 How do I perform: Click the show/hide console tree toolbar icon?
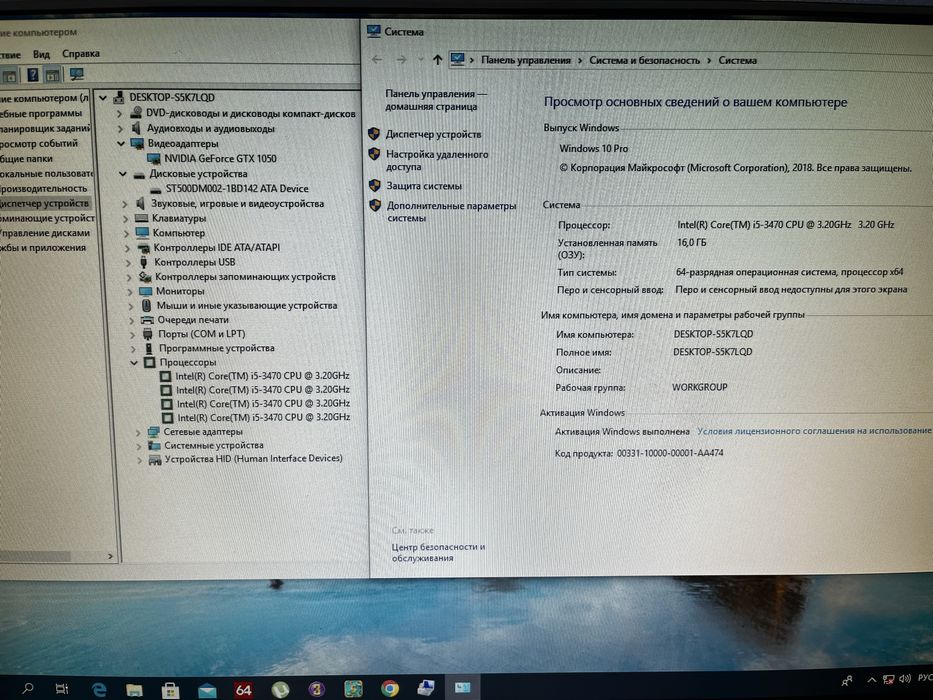coord(10,76)
